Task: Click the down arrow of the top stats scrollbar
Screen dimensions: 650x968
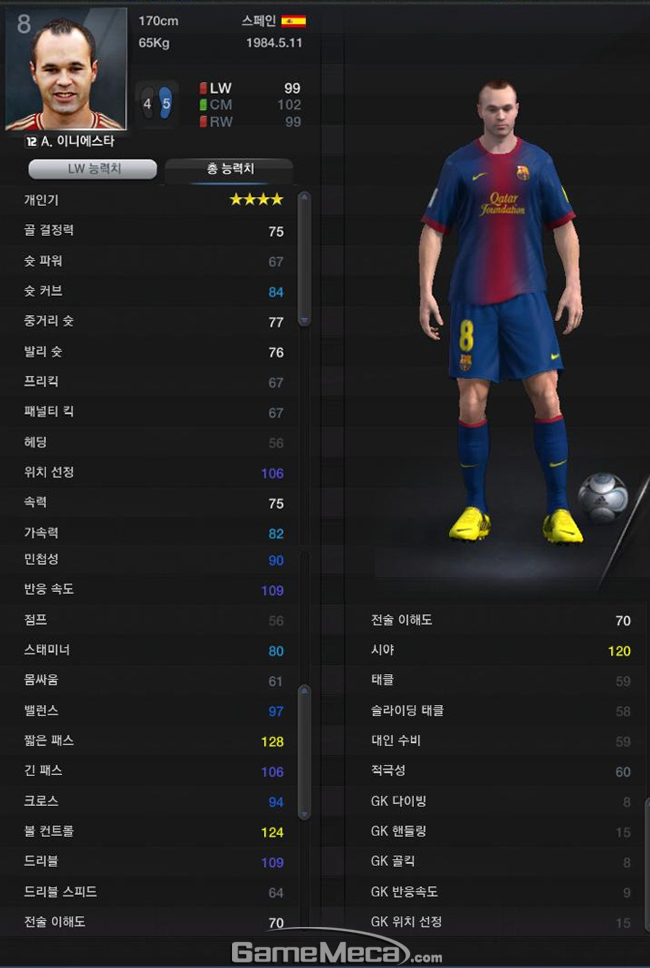Action: click(x=304, y=320)
